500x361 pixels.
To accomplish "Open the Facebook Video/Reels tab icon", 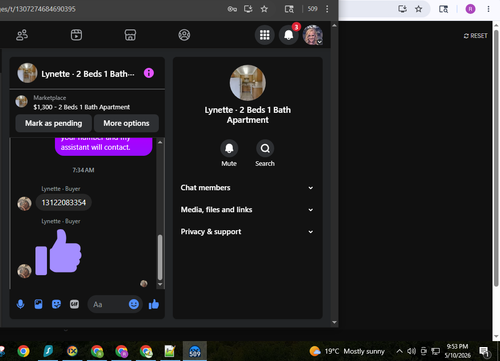I will [76, 35].
